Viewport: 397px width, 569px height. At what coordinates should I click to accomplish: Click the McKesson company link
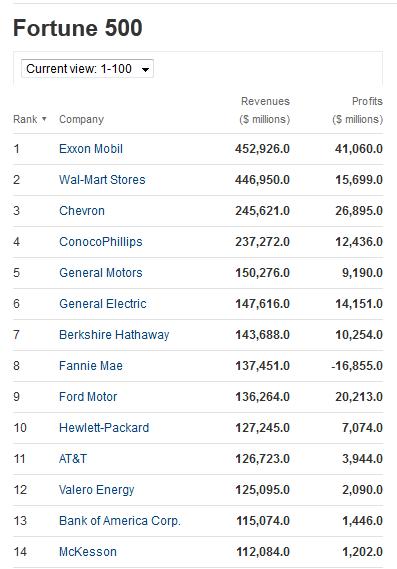[88, 552]
